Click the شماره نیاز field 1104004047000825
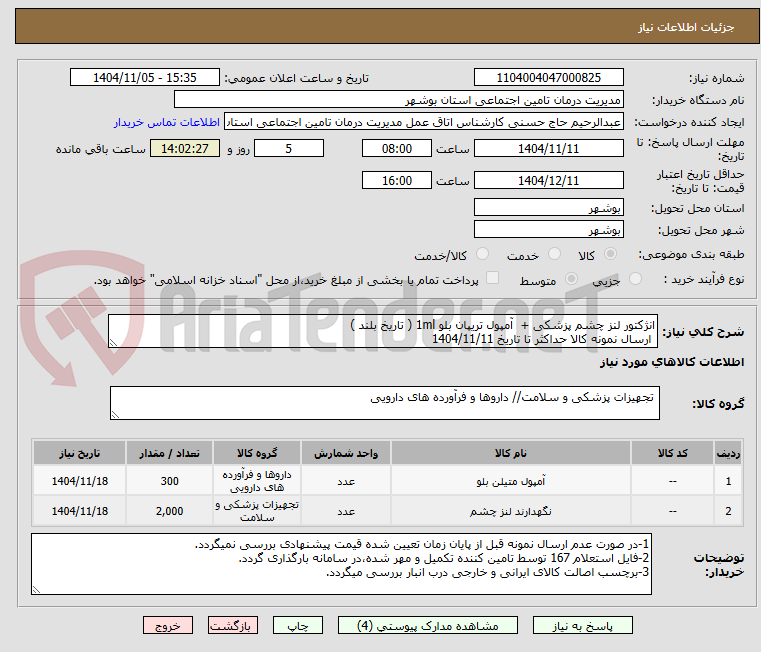This screenshot has height=652, width=761. click(x=548, y=78)
